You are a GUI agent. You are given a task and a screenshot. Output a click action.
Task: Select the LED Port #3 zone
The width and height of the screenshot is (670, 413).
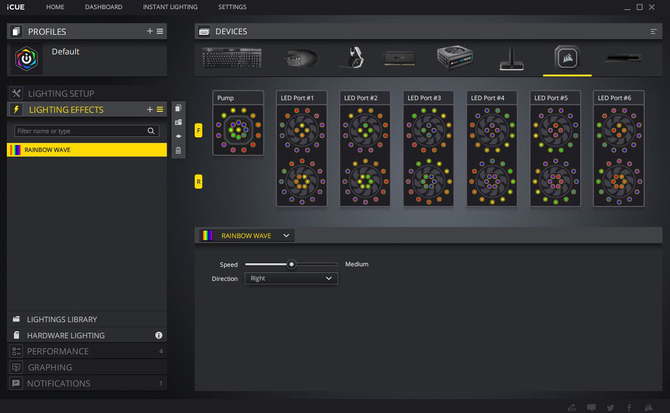click(x=429, y=149)
